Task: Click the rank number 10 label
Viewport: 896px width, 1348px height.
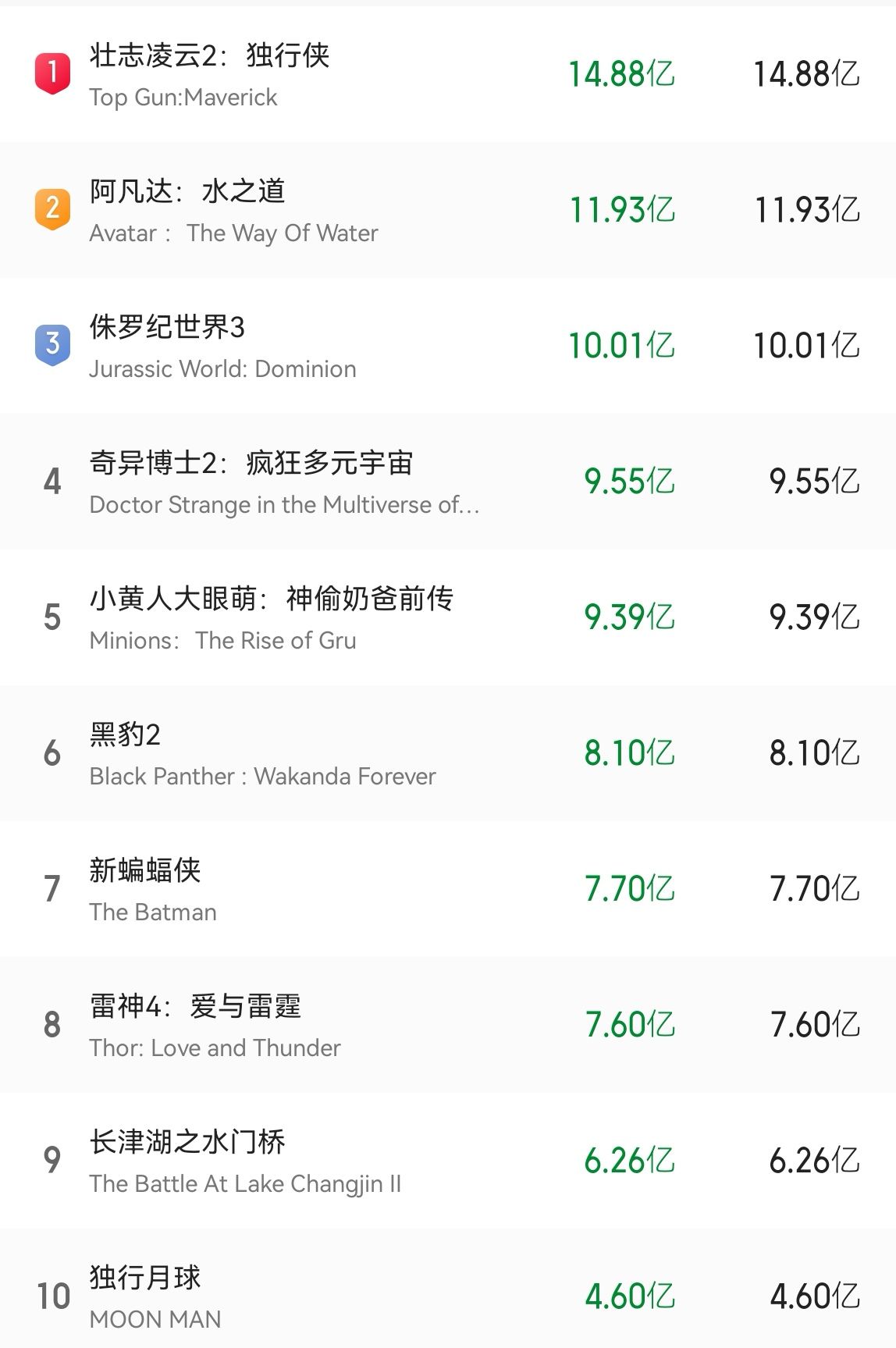Action: tap(53, 1296)
